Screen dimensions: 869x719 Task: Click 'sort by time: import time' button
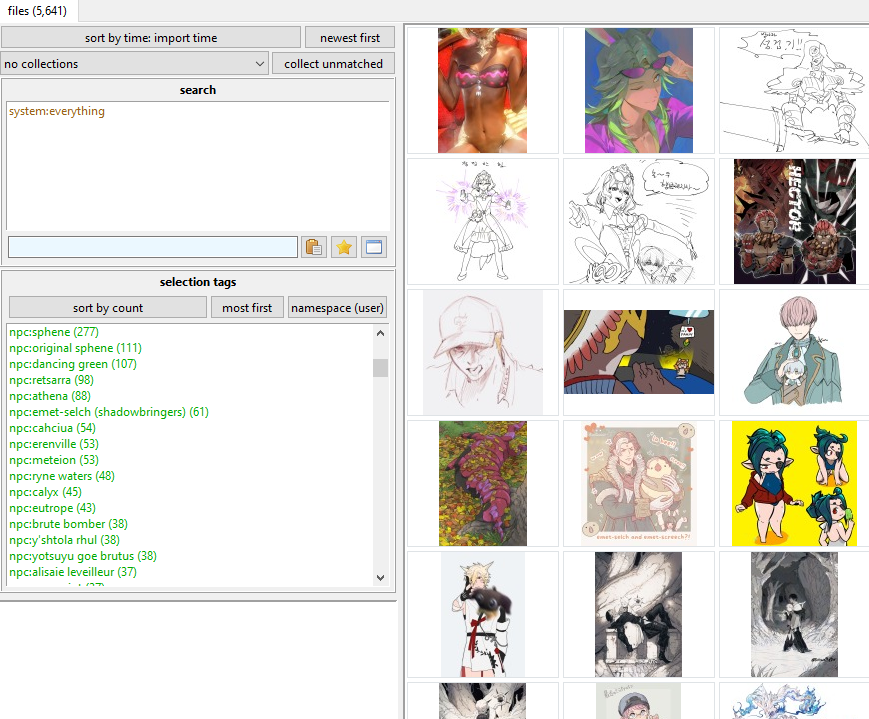tap(151, 38)
